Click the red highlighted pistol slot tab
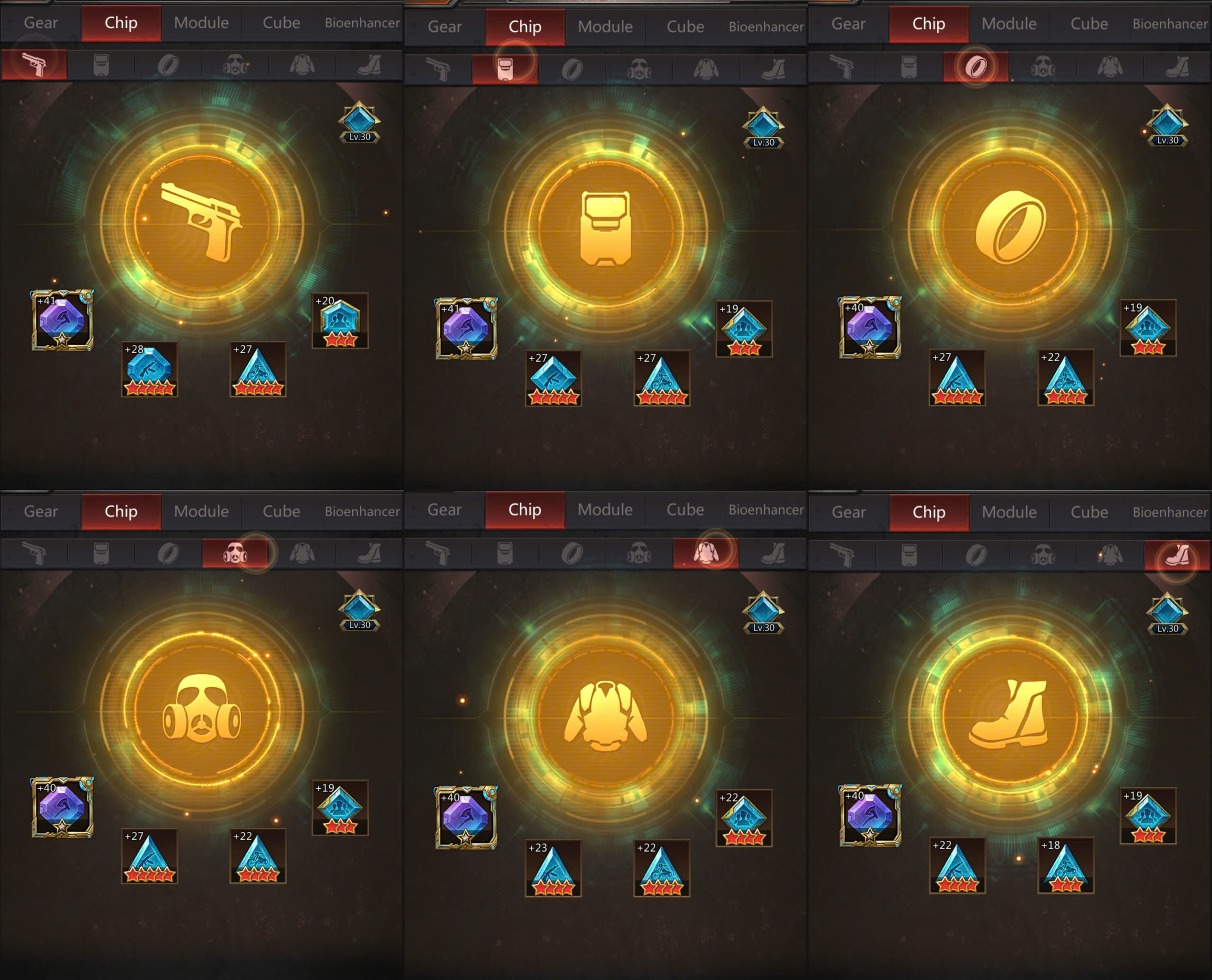The width and height of the screenshot is (1212, 980). tap(34, 64)
